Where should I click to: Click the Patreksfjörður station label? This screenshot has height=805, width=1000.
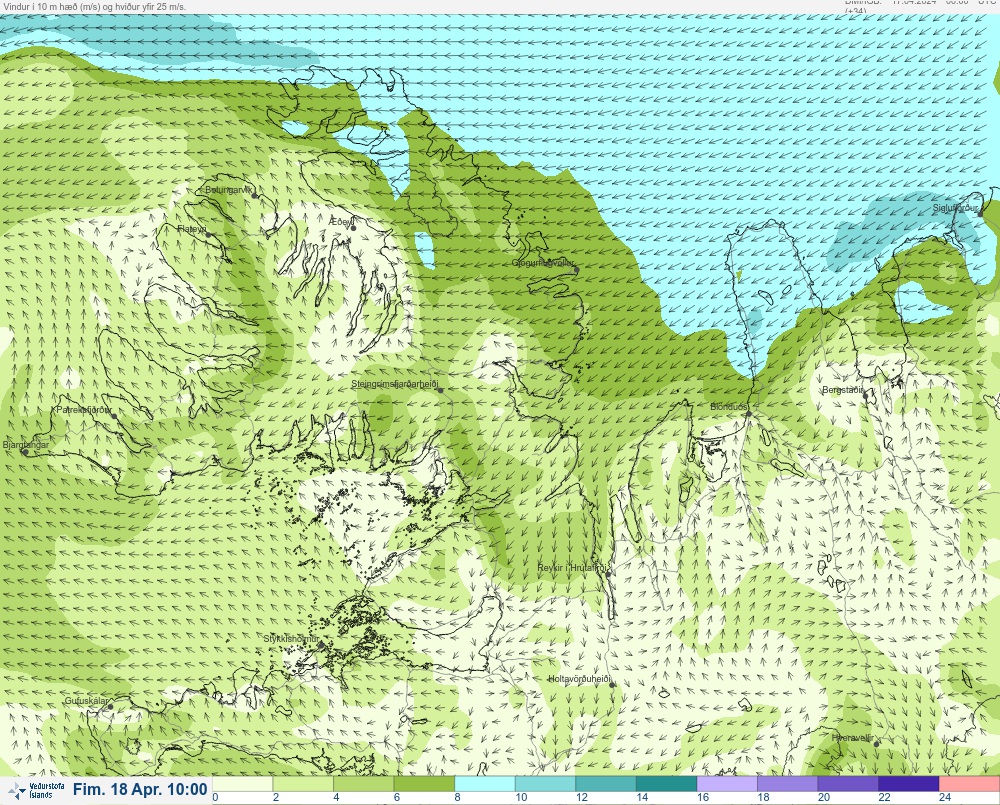click(84, 410)
